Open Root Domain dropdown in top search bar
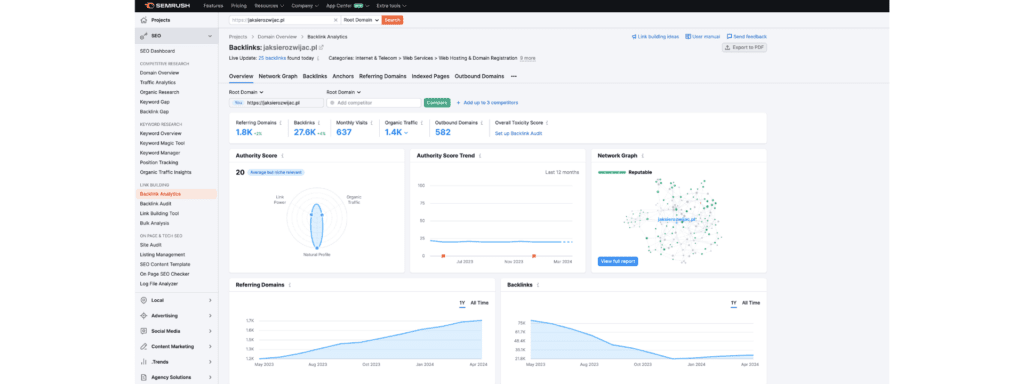1024x384 pixels. (x=361, y=20)
